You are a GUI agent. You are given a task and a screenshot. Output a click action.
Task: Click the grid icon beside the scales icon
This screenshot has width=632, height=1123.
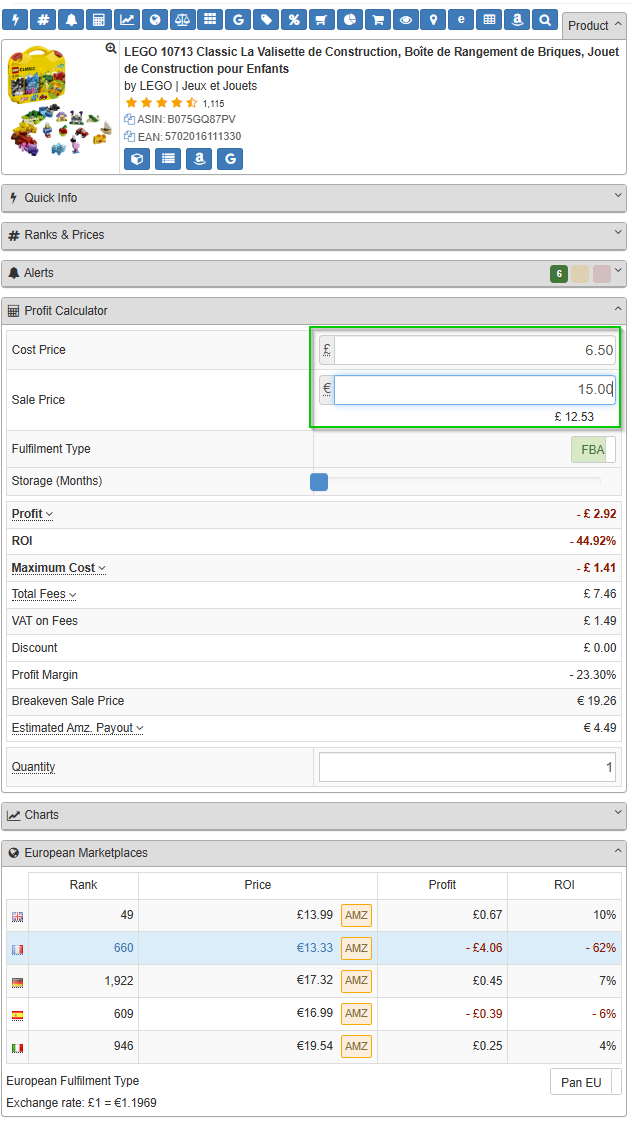[210, 19]
